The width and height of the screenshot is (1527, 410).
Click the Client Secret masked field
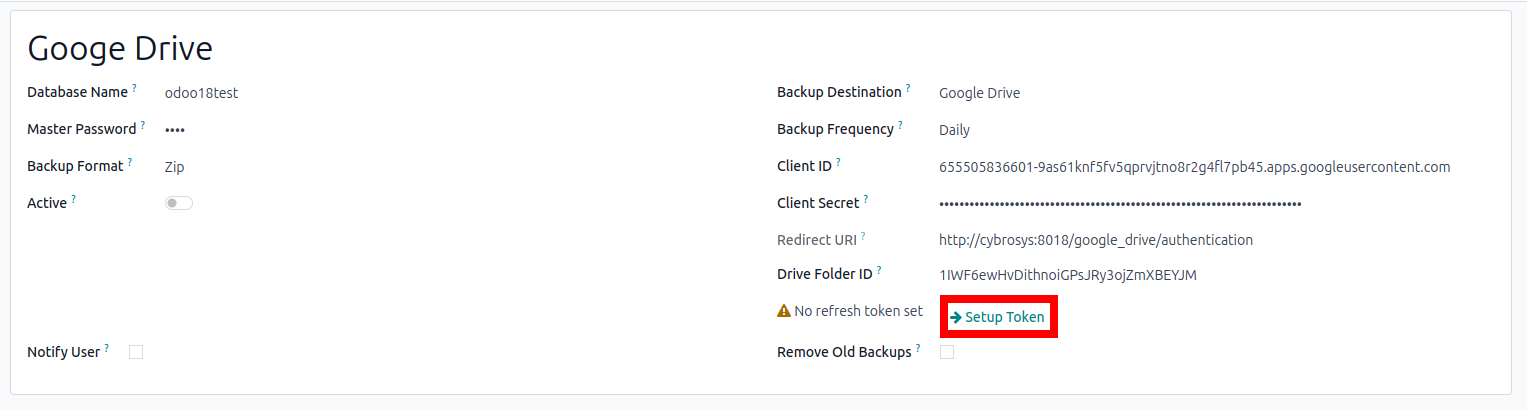1120,204
